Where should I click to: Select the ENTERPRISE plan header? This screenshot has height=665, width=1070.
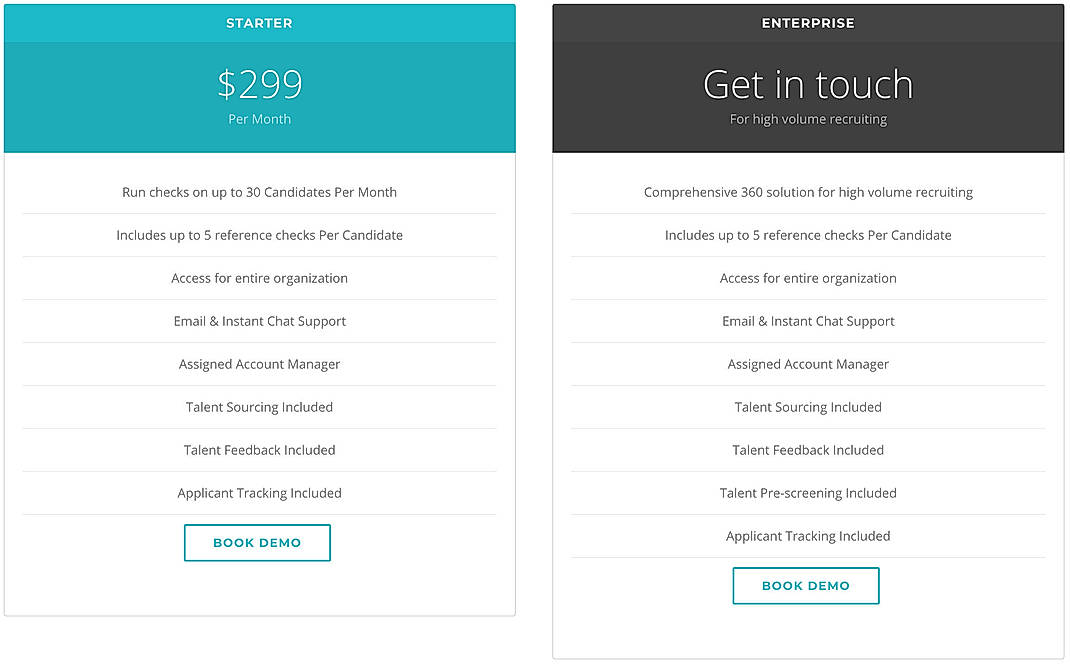point(807,22)
